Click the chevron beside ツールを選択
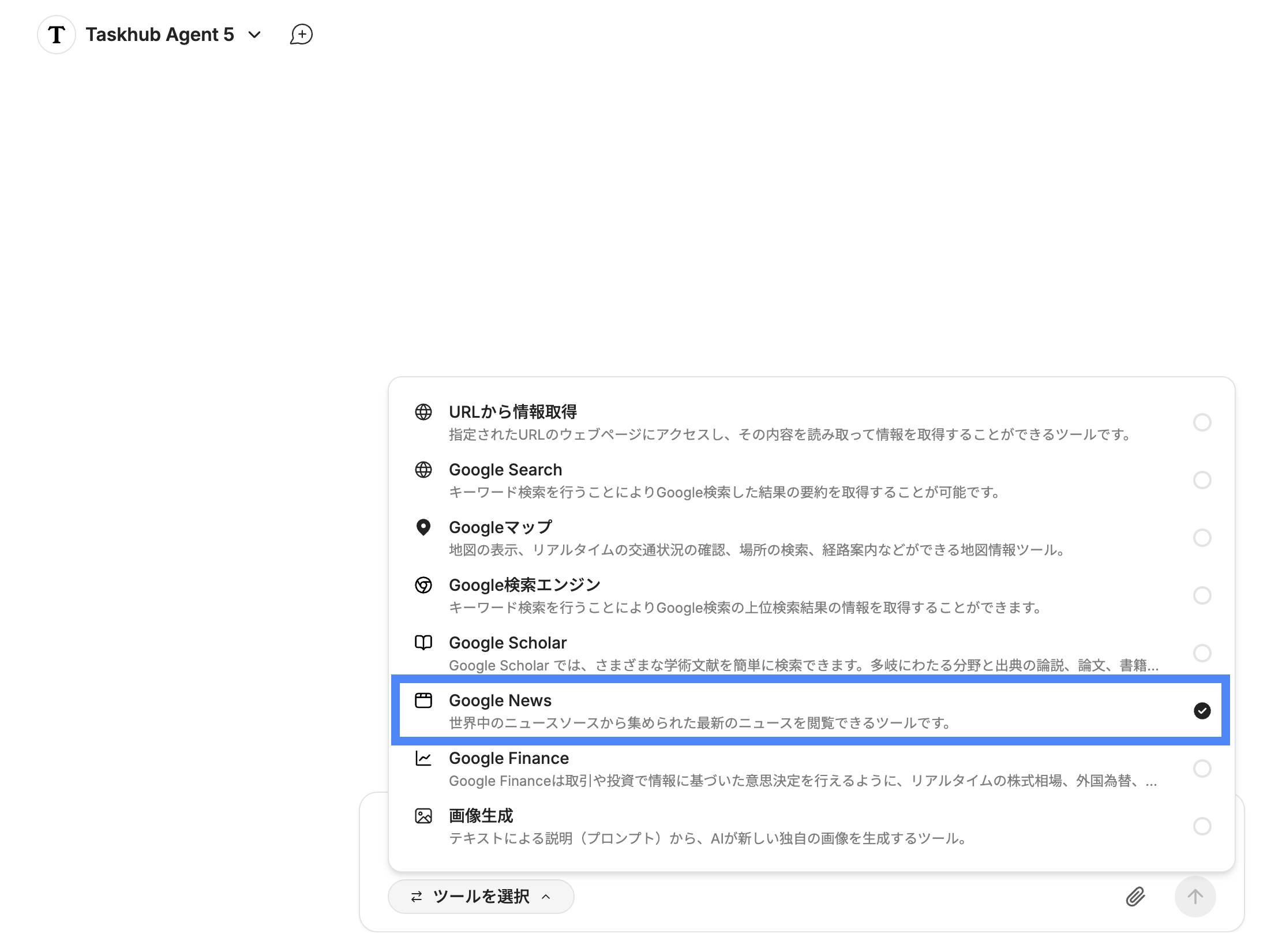The height and width of the screenshot is (952, 1282). 546,897
